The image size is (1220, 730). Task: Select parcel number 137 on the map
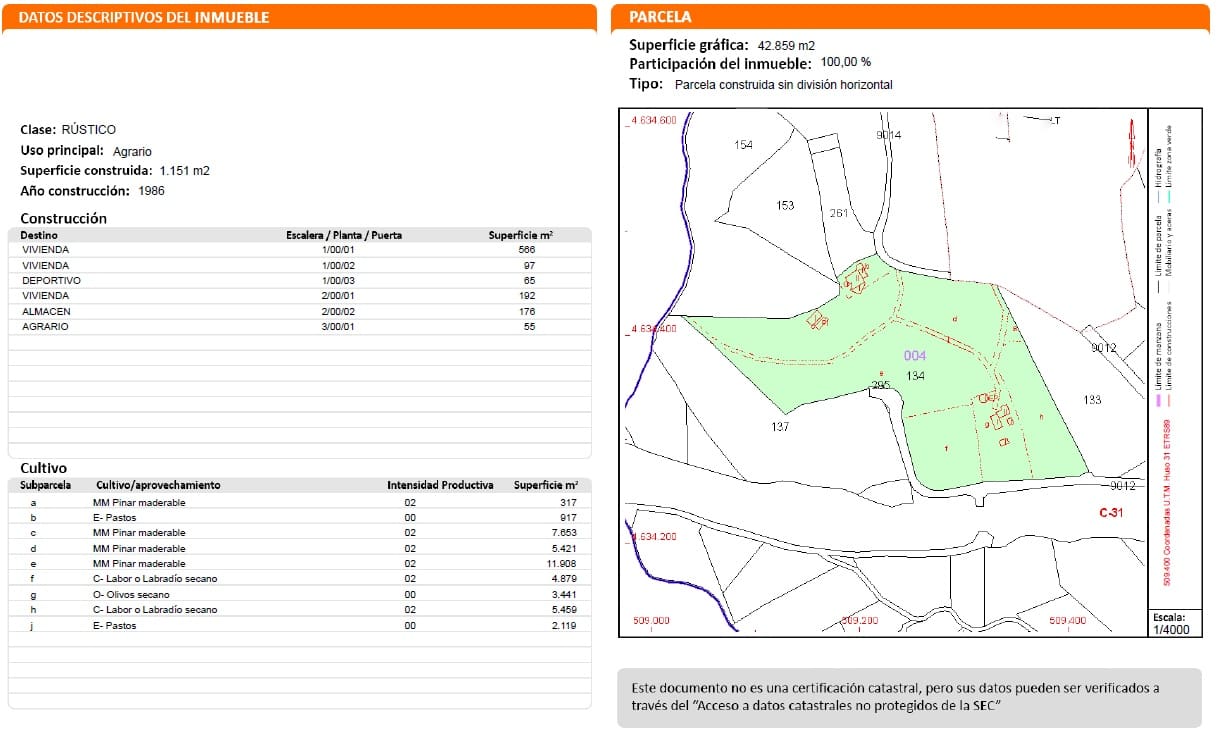[780, 427]
